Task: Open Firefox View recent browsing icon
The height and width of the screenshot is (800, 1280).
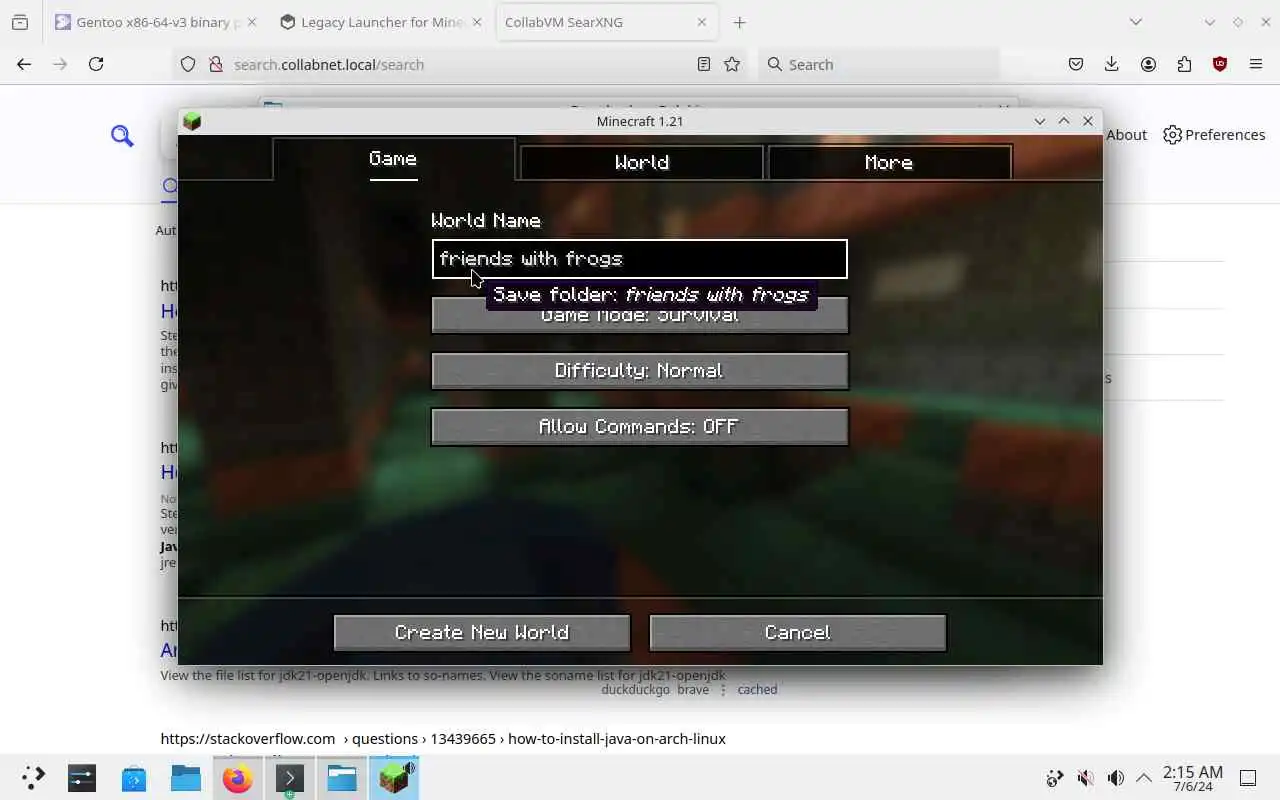Action: 20,22
